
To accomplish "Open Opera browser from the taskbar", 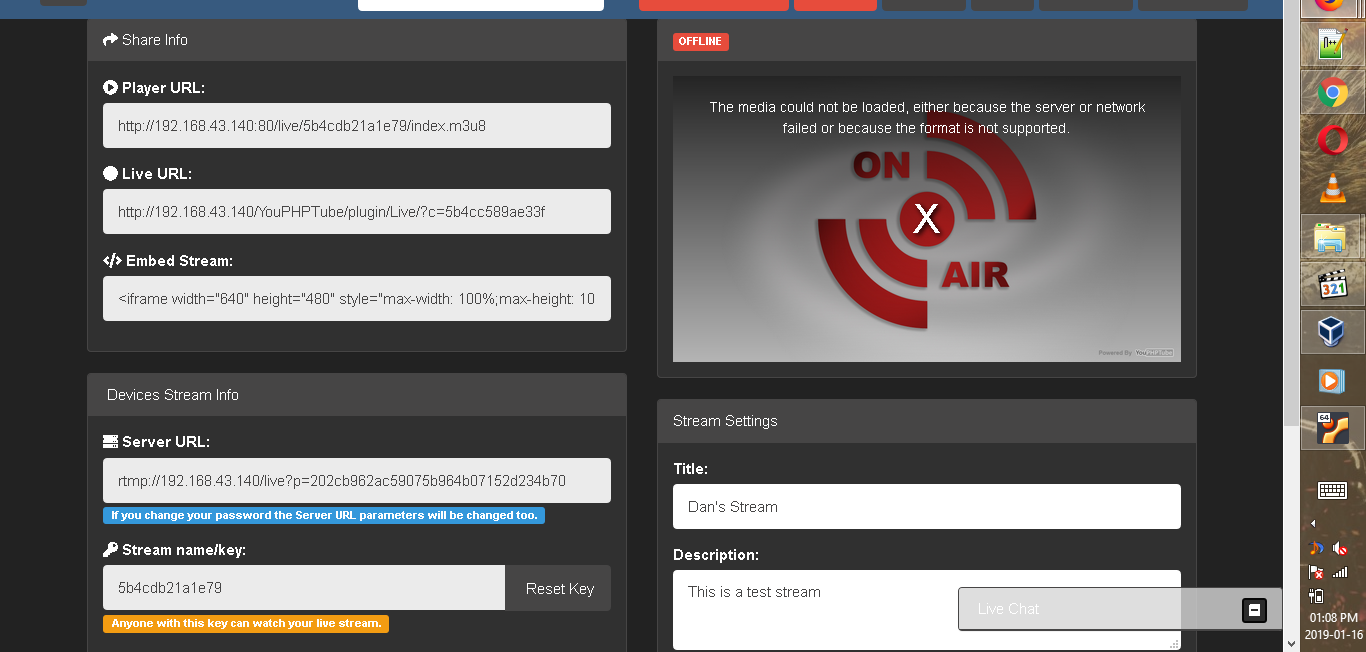I will click(x=1332, y=140).
